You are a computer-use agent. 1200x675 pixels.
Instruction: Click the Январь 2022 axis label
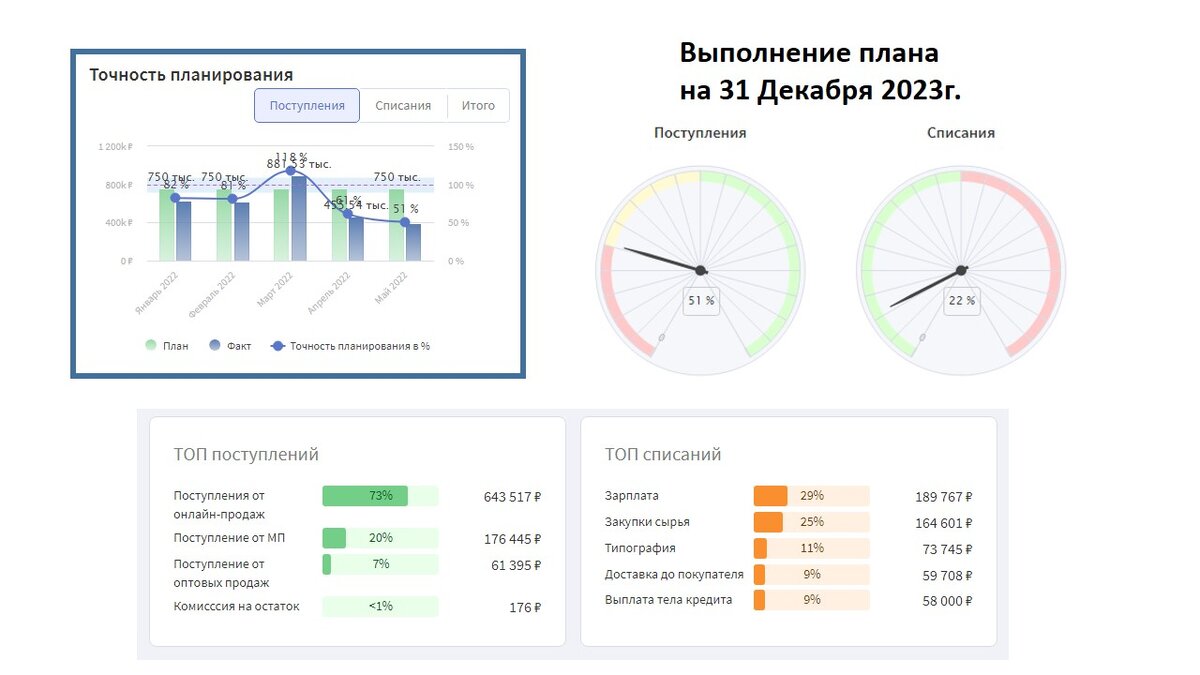(156, 292)
